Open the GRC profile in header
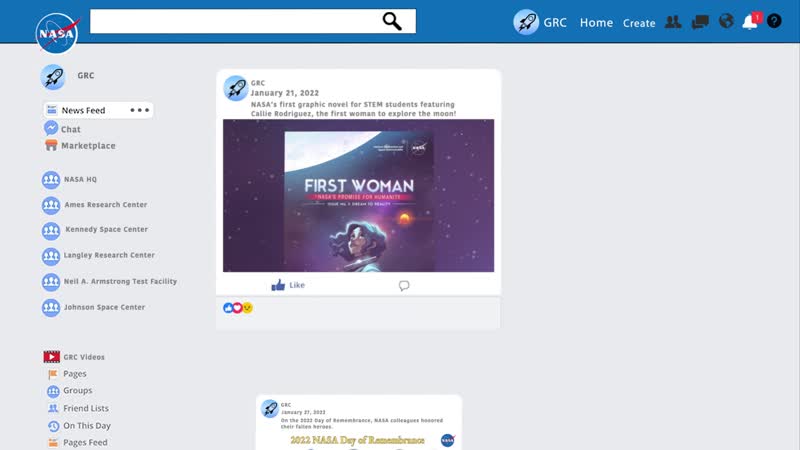The image size is (800, 450). coord(541,22)
